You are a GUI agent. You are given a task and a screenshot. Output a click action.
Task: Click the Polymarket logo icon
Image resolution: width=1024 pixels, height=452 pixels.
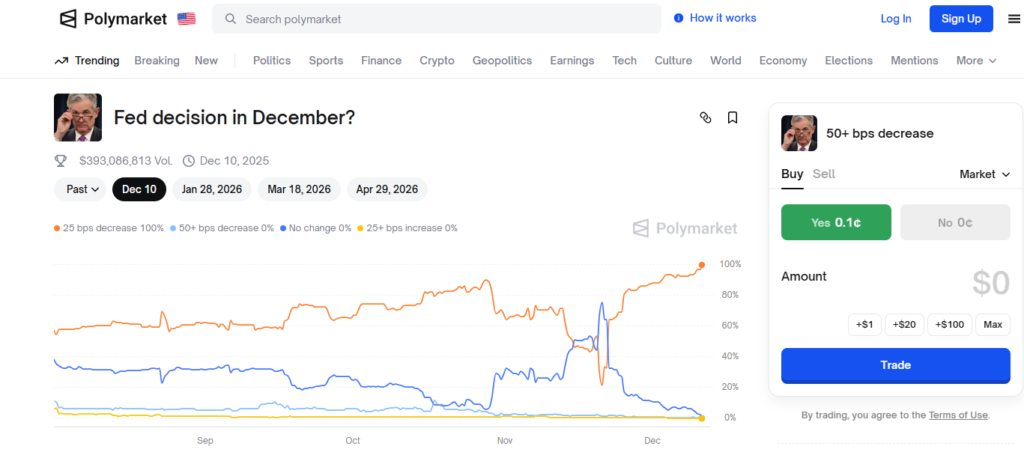click(x=68, y=19)
